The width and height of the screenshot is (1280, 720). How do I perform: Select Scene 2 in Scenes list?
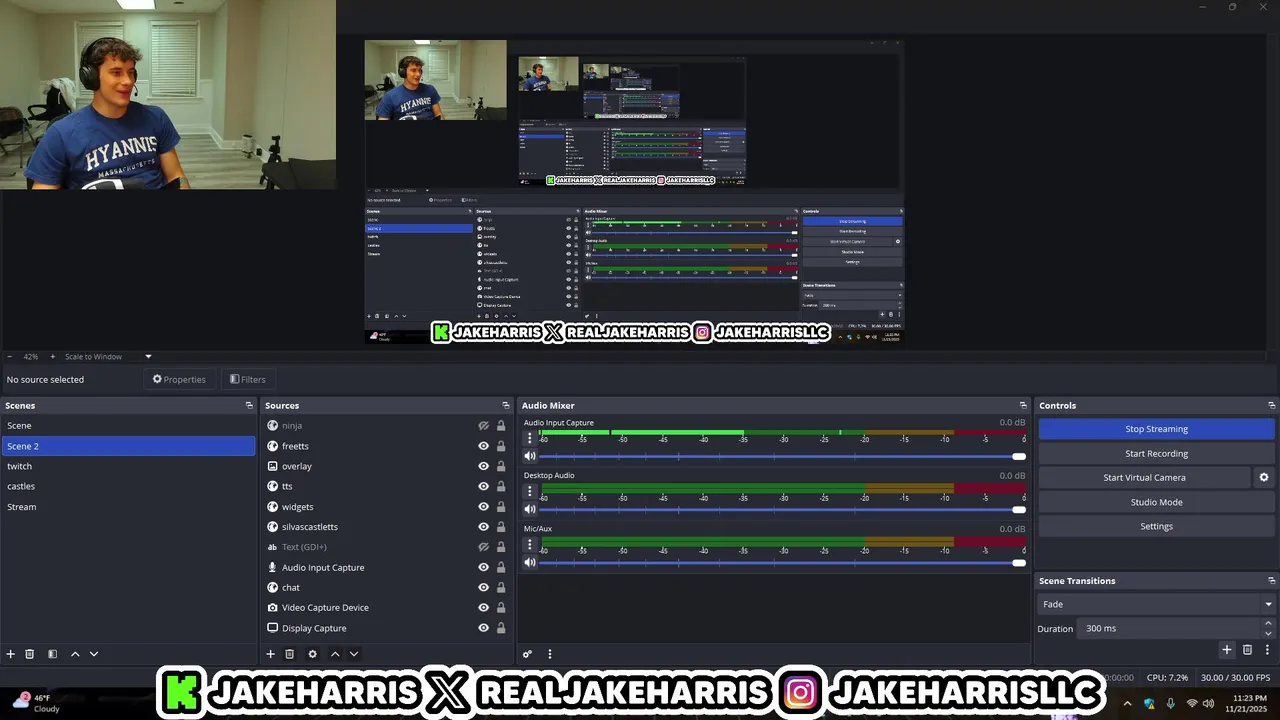coord(128,446)
